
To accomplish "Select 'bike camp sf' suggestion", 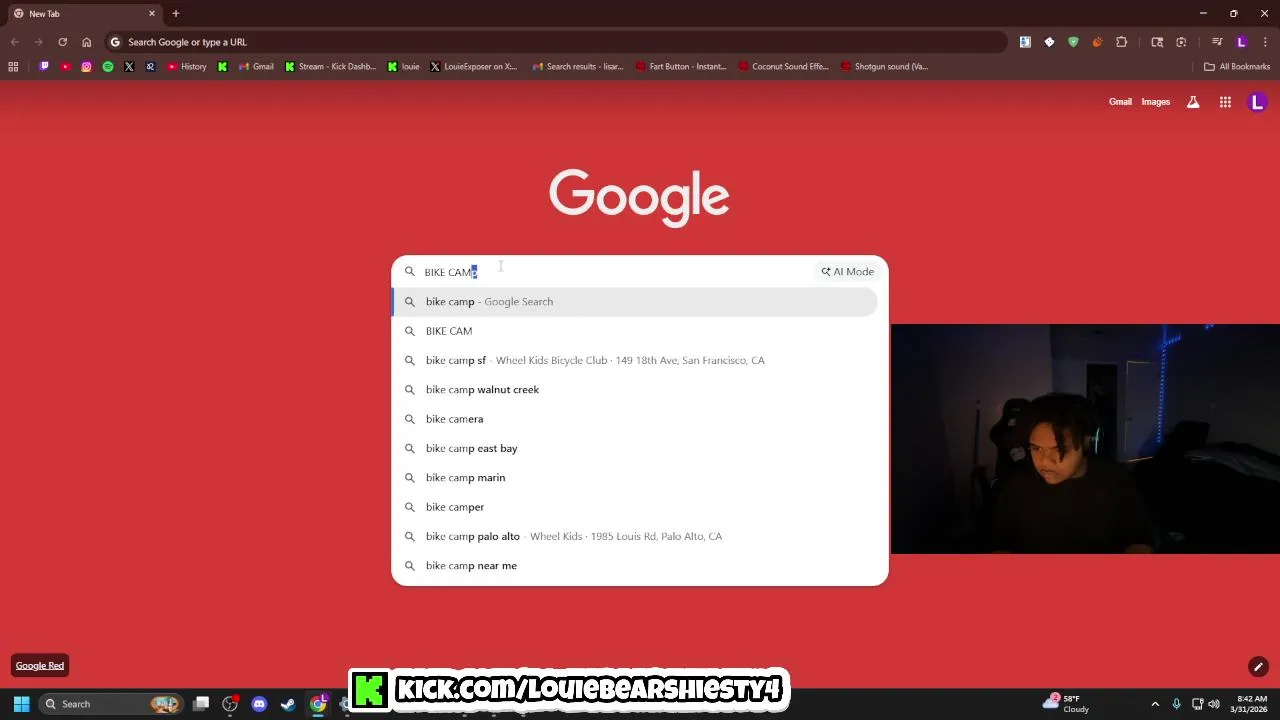I will tap(635, 360).
